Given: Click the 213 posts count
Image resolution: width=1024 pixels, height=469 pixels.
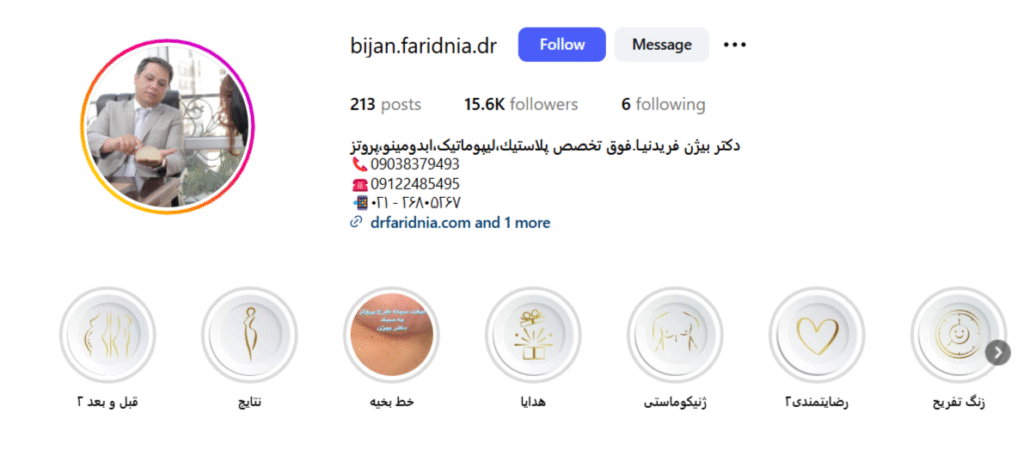Looking at the screenshot, I should click(385, 105).
